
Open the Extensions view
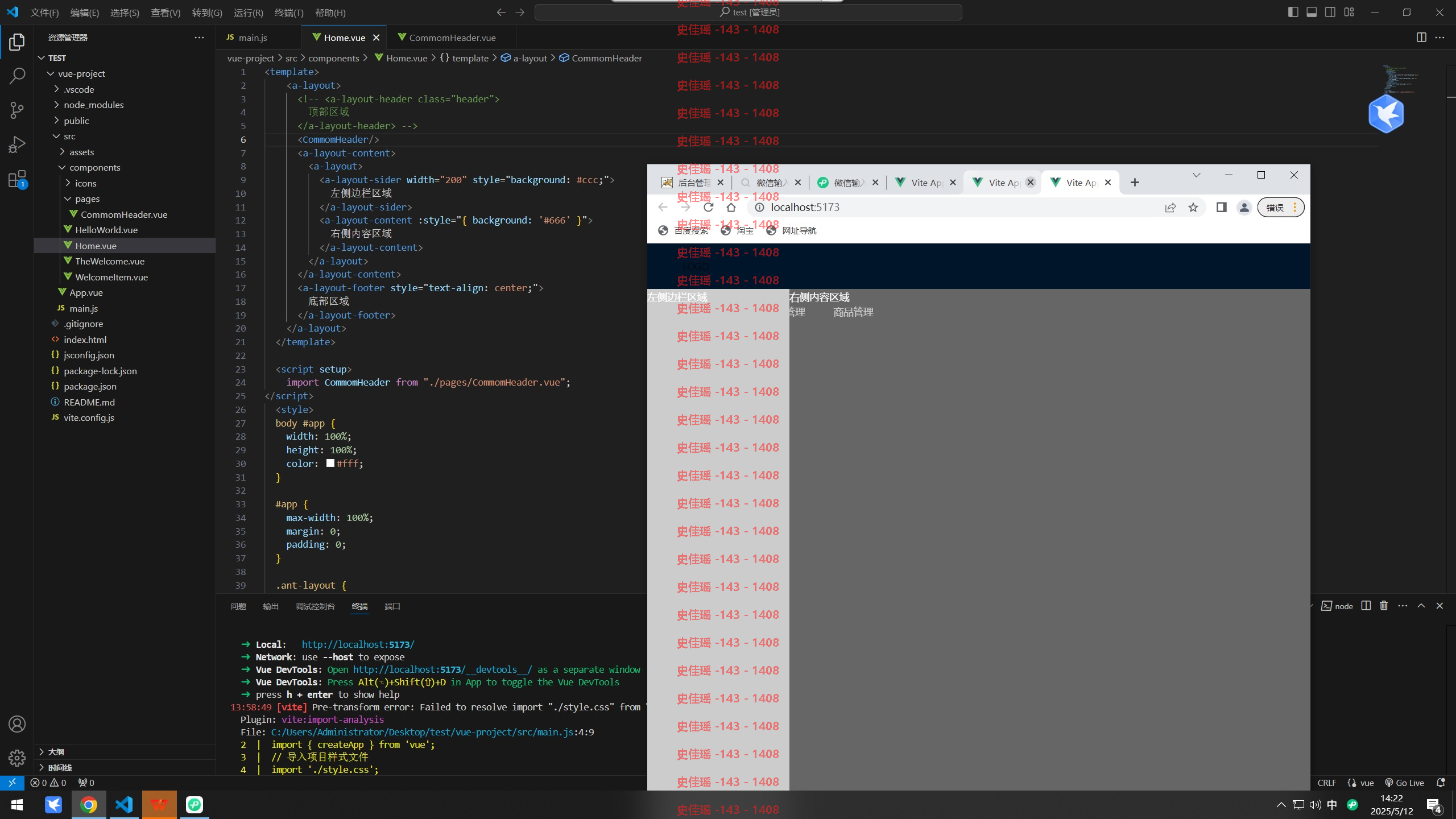click(17, 179)
